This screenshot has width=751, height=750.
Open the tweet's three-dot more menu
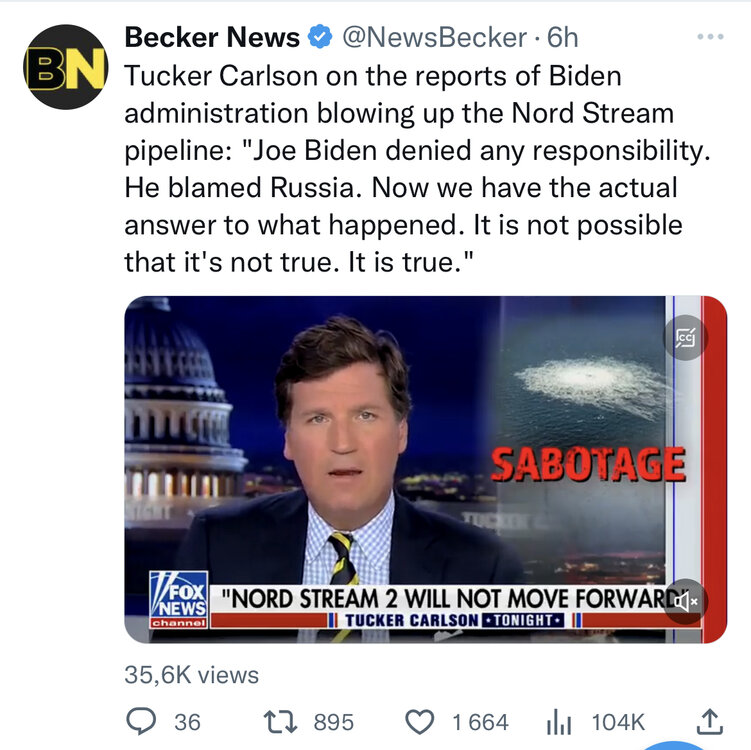708,38
